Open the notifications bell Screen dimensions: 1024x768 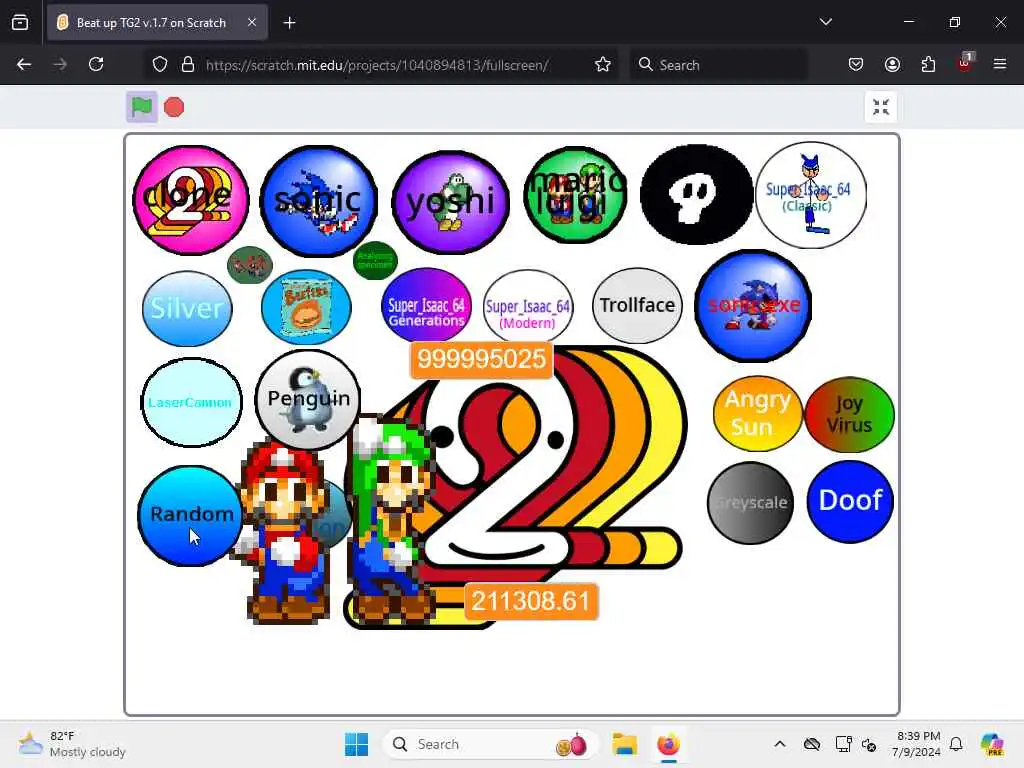pos(956,744)
